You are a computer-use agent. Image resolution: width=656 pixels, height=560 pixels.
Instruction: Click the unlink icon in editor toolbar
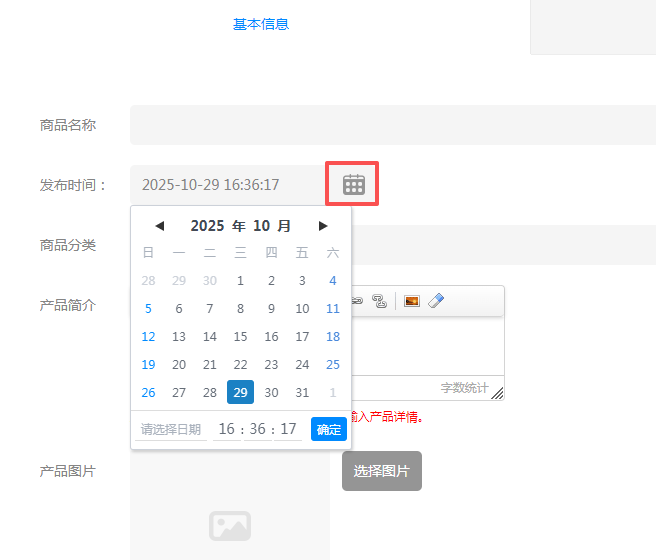pos(379,301)
